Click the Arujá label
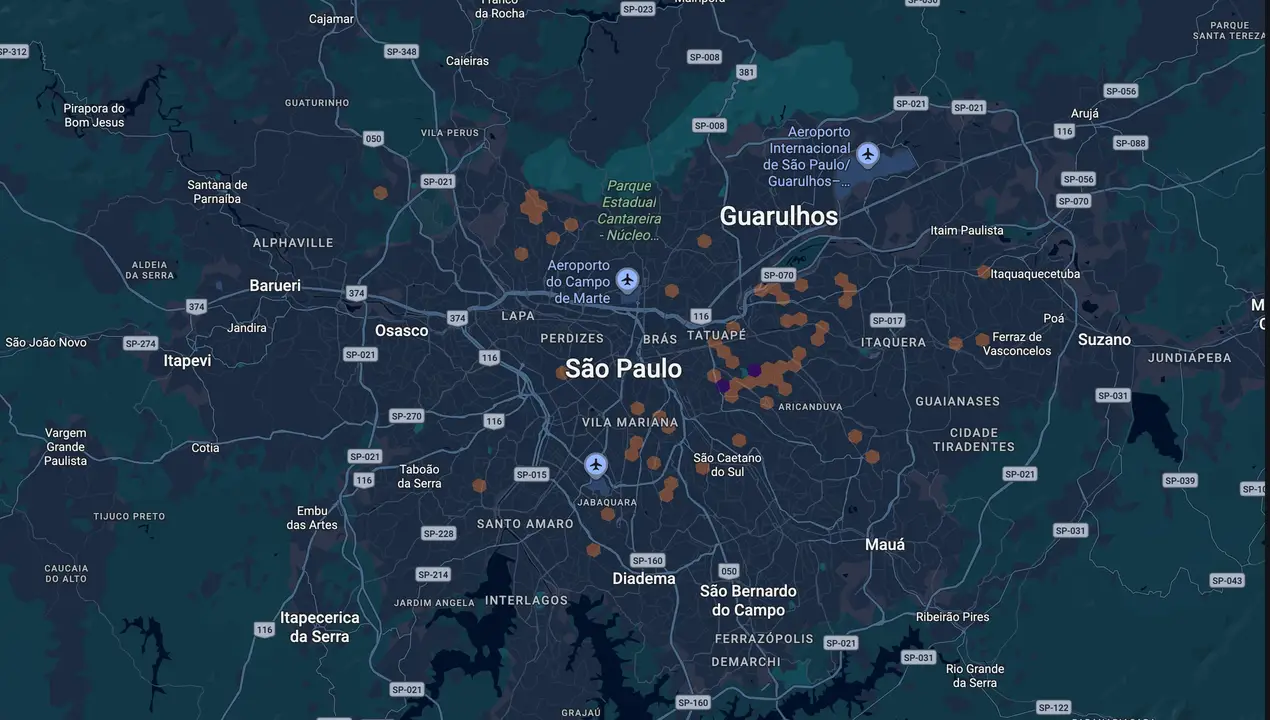The height and width of the screenshot is (720, 1270). point(1084,114)
